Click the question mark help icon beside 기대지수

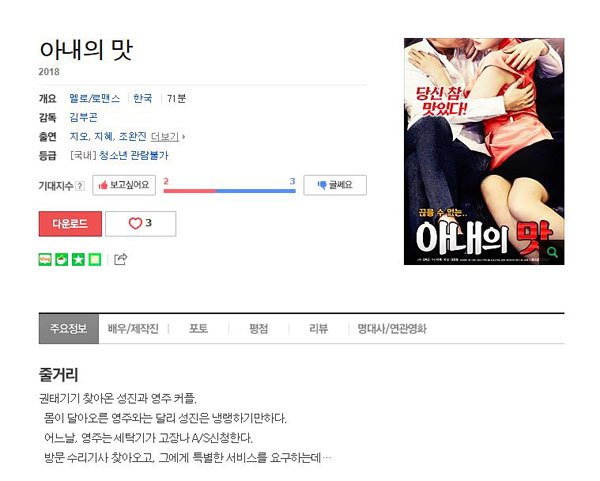80,186
